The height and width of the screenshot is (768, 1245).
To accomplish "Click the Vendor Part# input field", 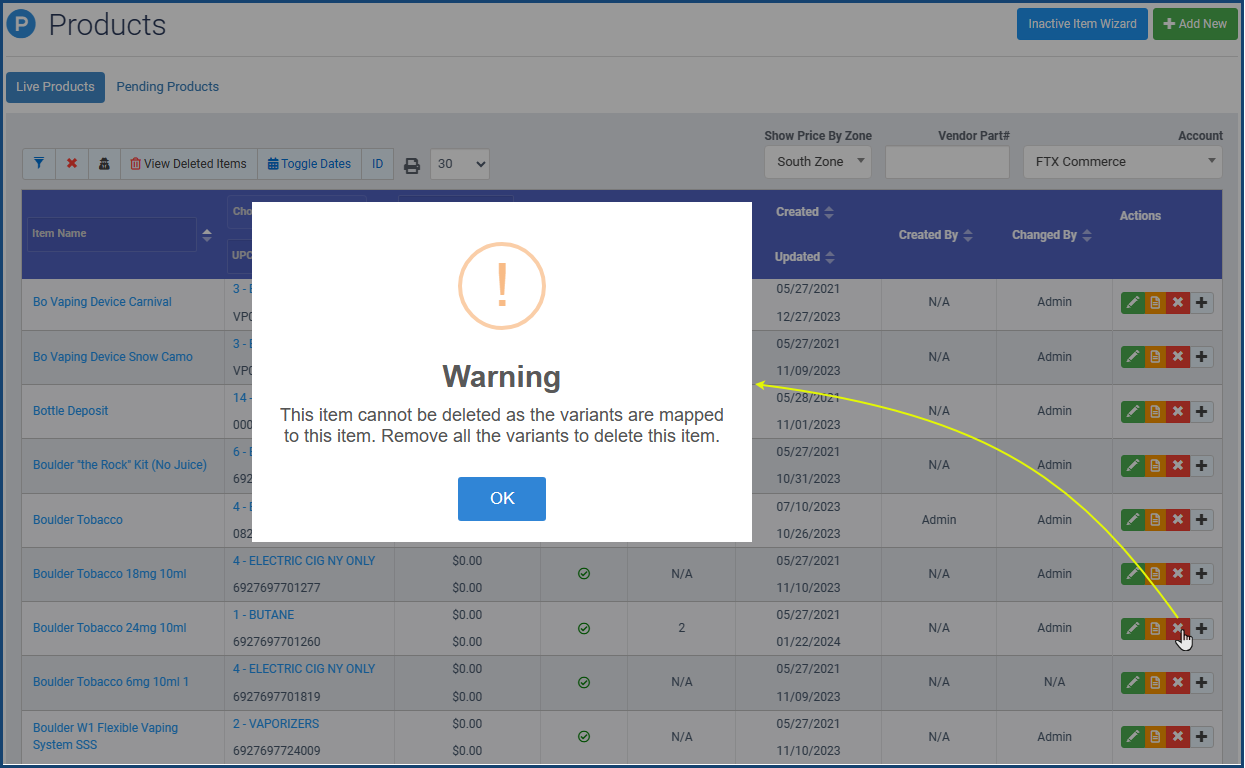I will click(947, 162).
